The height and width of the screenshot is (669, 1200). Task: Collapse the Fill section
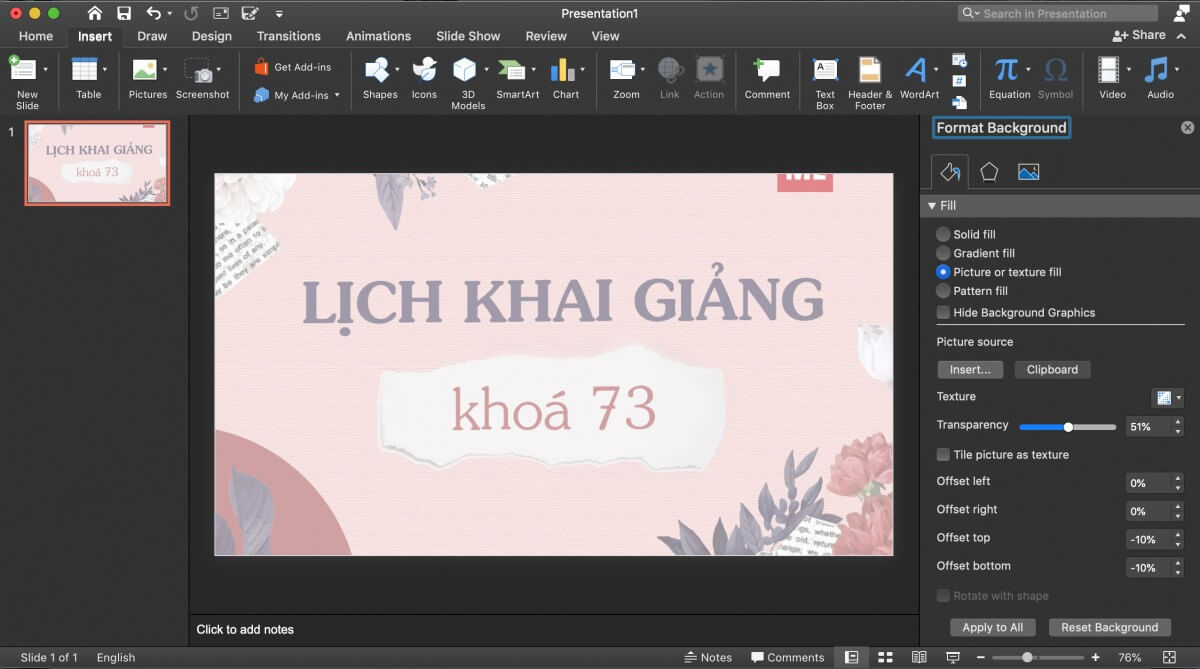click(x=932, y=206)
